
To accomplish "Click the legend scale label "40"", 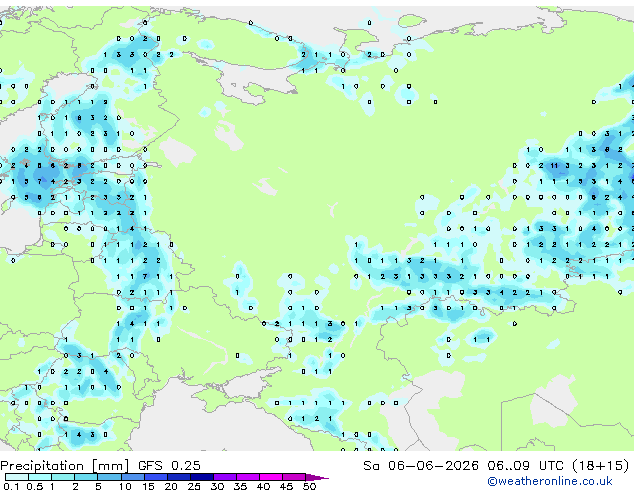I will pos(263,486).
